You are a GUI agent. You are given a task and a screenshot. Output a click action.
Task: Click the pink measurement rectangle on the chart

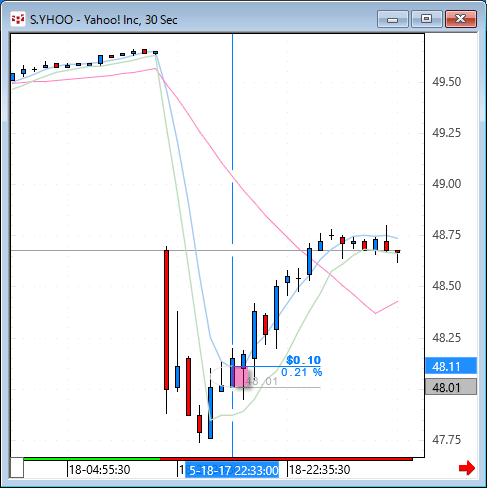tap(240, 376)
